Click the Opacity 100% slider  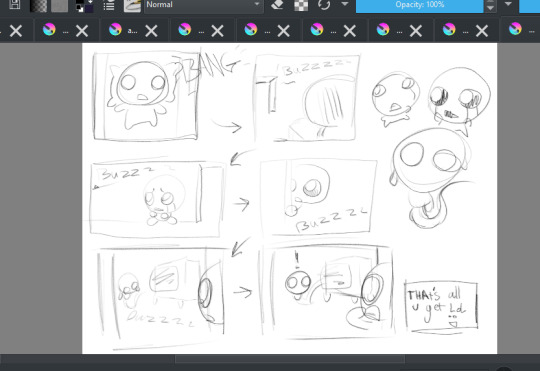click(x=419, y=5)
